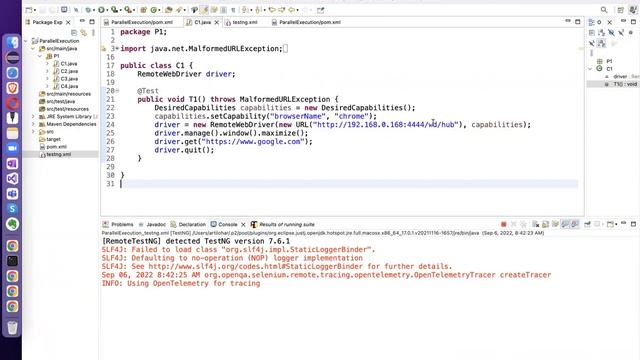Viewport: 640px width, 360px height.
Task: Click Collapse All in Package Explorer
Action: pyautogui.click(x=74, y=32)
